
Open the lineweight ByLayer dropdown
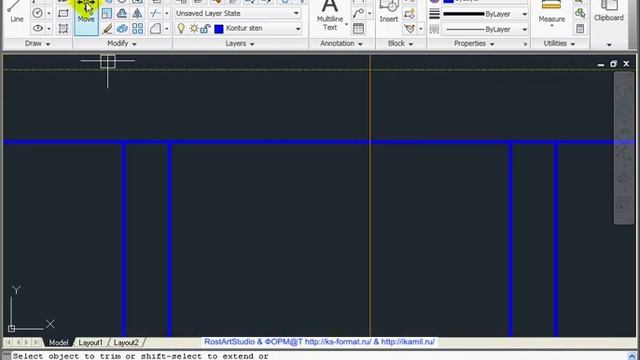click(x=524, y=14)
